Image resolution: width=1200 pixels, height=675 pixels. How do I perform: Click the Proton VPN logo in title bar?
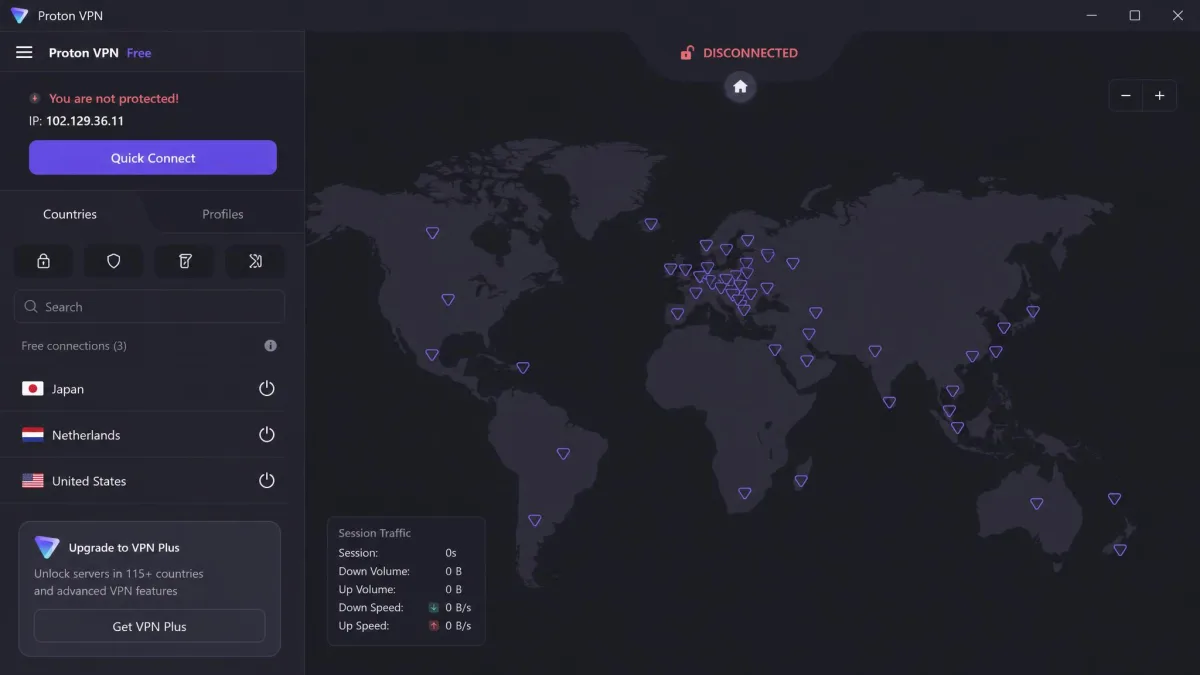point(19,15)
